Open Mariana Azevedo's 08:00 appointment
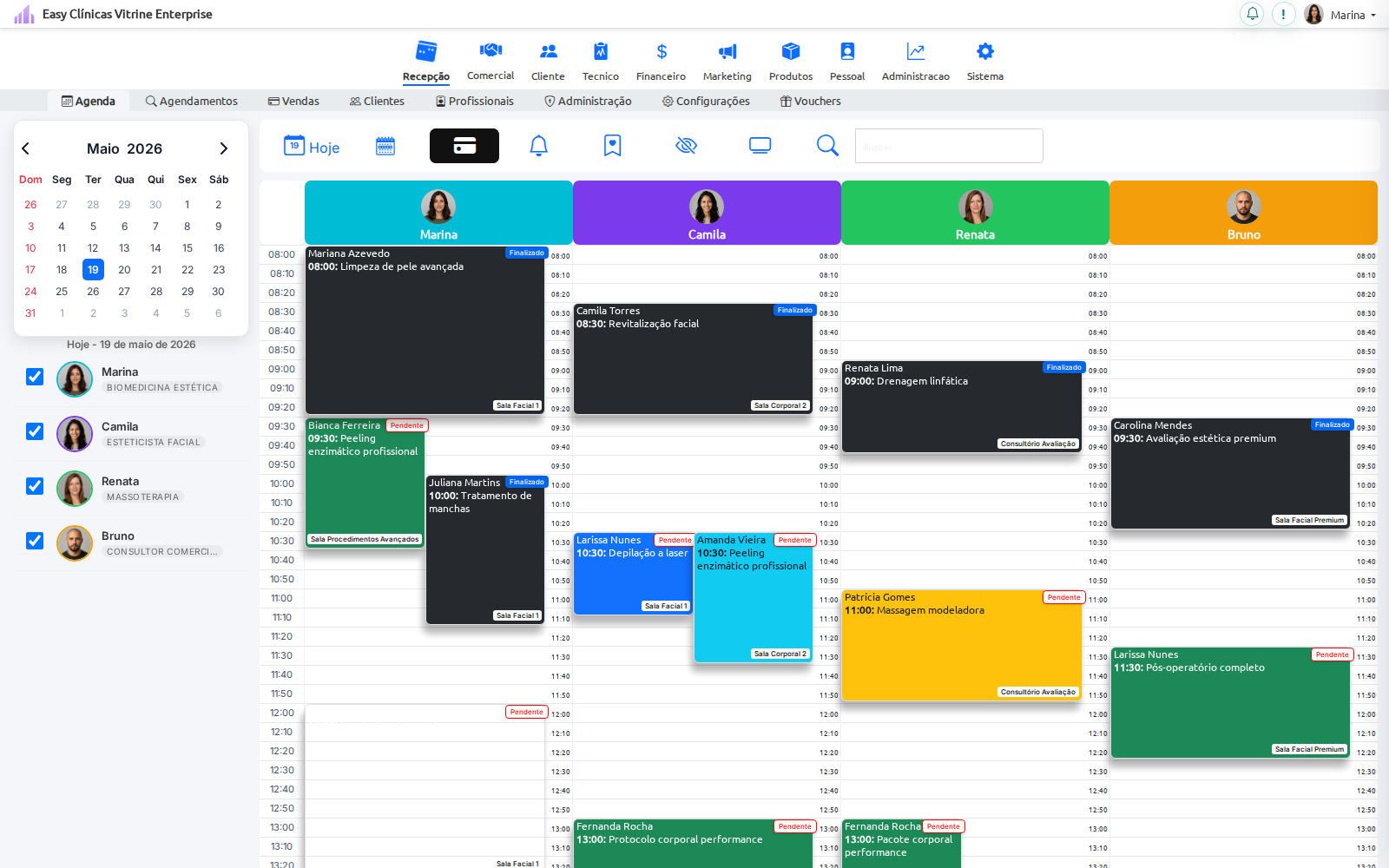The width and height of the screenshot is (1389, 868). tap(425, 330)
